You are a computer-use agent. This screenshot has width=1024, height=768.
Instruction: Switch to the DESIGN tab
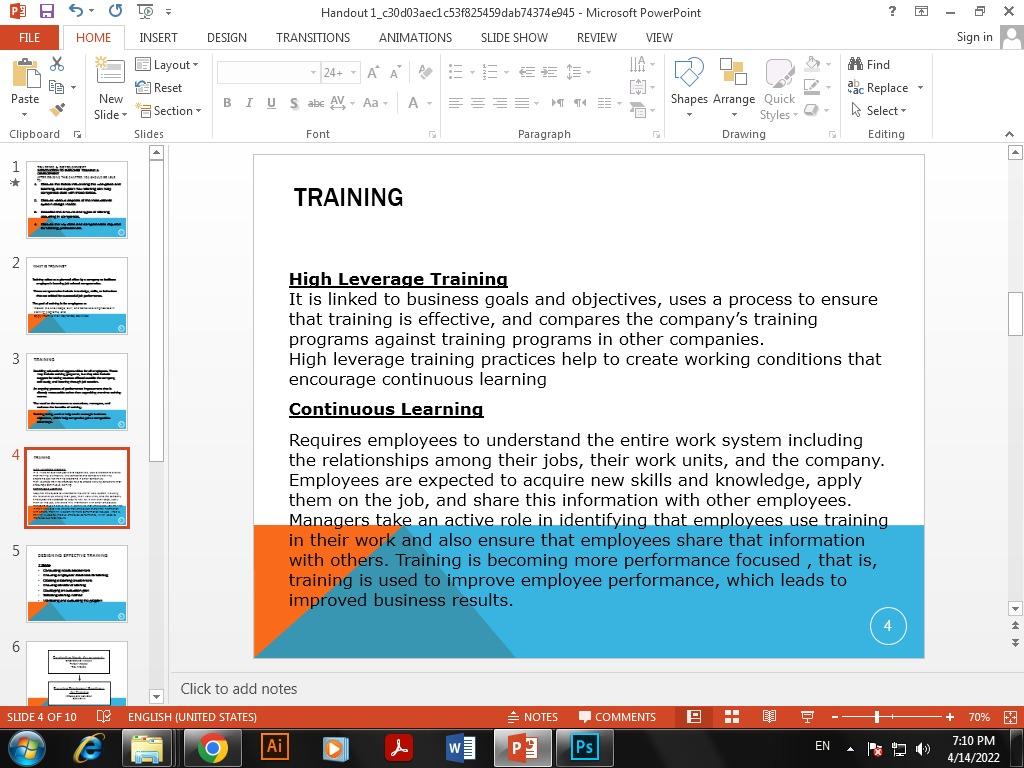tap(226, 37)
